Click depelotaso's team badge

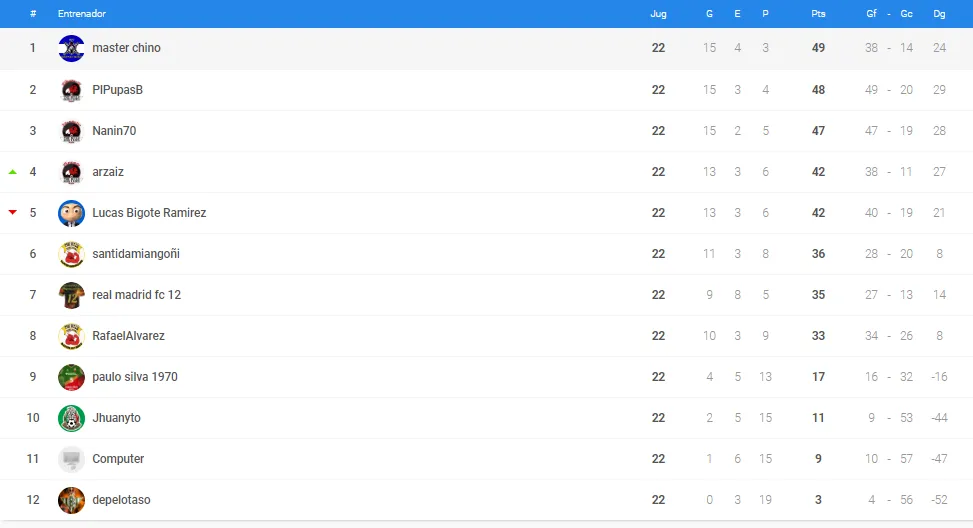pos(71,499)
